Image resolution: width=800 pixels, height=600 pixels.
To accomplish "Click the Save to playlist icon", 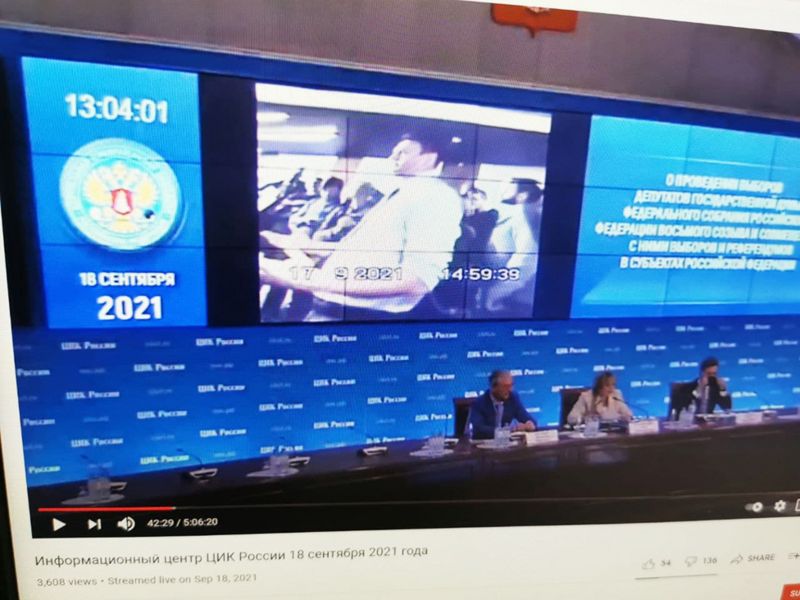I will tap(794, 556).
